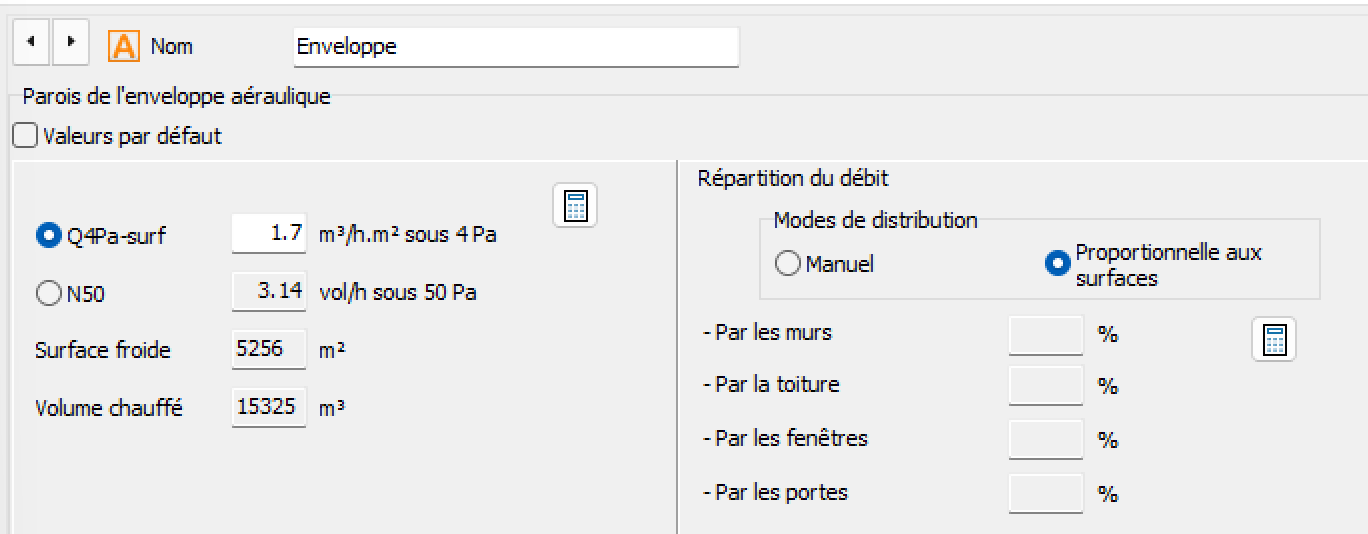Viewport: 1368px width, 534px height.
Task: Click the Q4Pa-surf value field 1.7
Action: tap(269, 235)
